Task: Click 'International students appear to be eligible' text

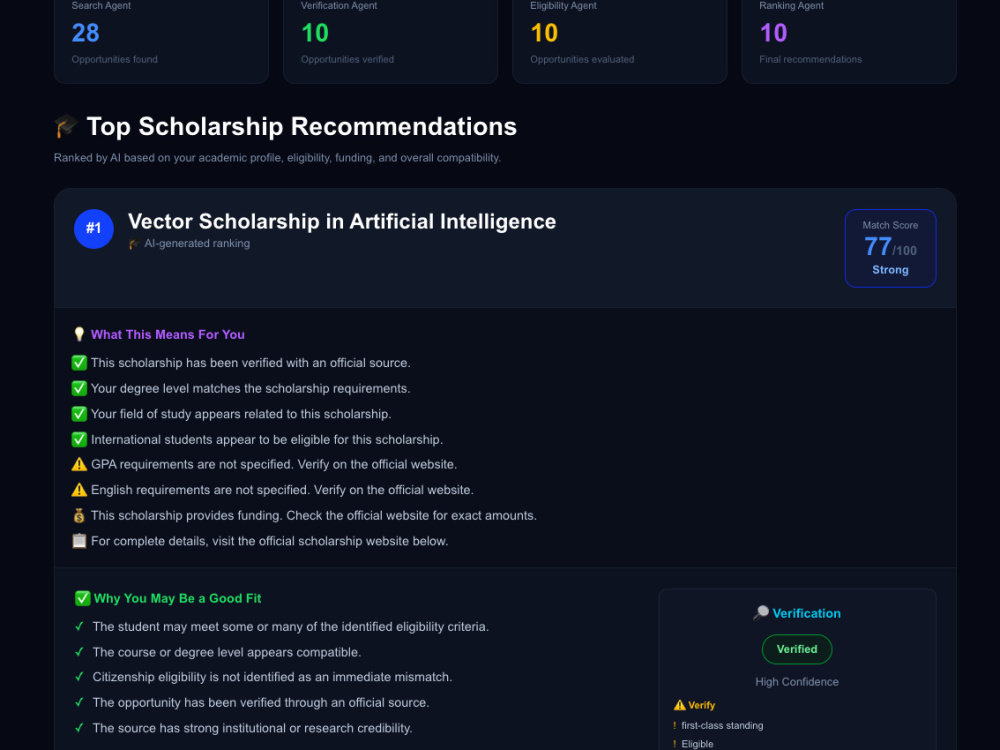Action: click(267, 439)
